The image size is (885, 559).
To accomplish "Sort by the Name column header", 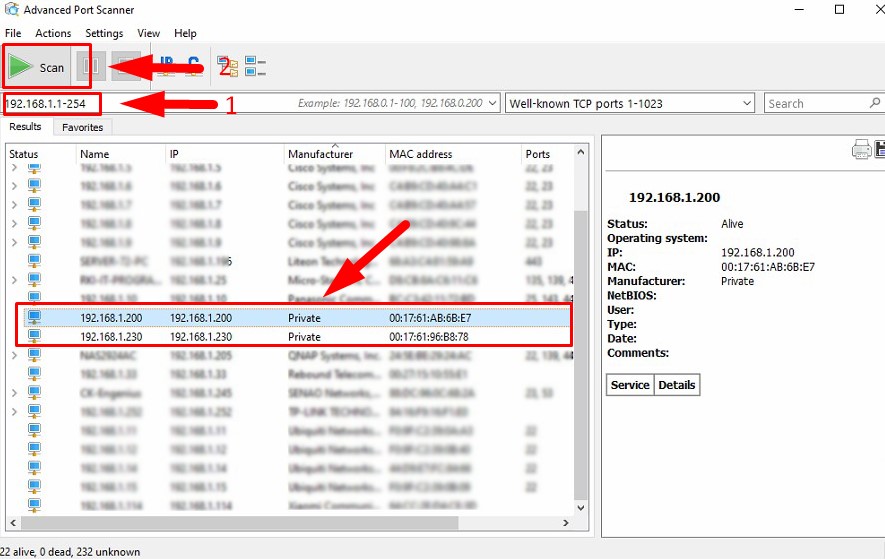I will click(x=121, y=154).
